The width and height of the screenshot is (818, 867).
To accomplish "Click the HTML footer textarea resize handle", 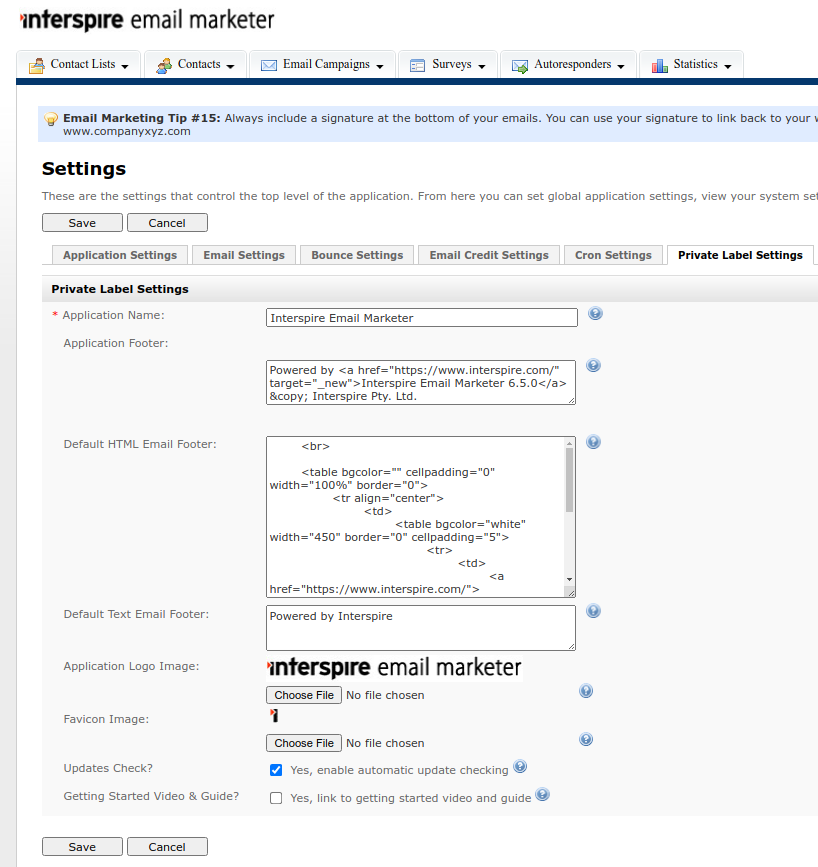I will (x=570, y=592).
